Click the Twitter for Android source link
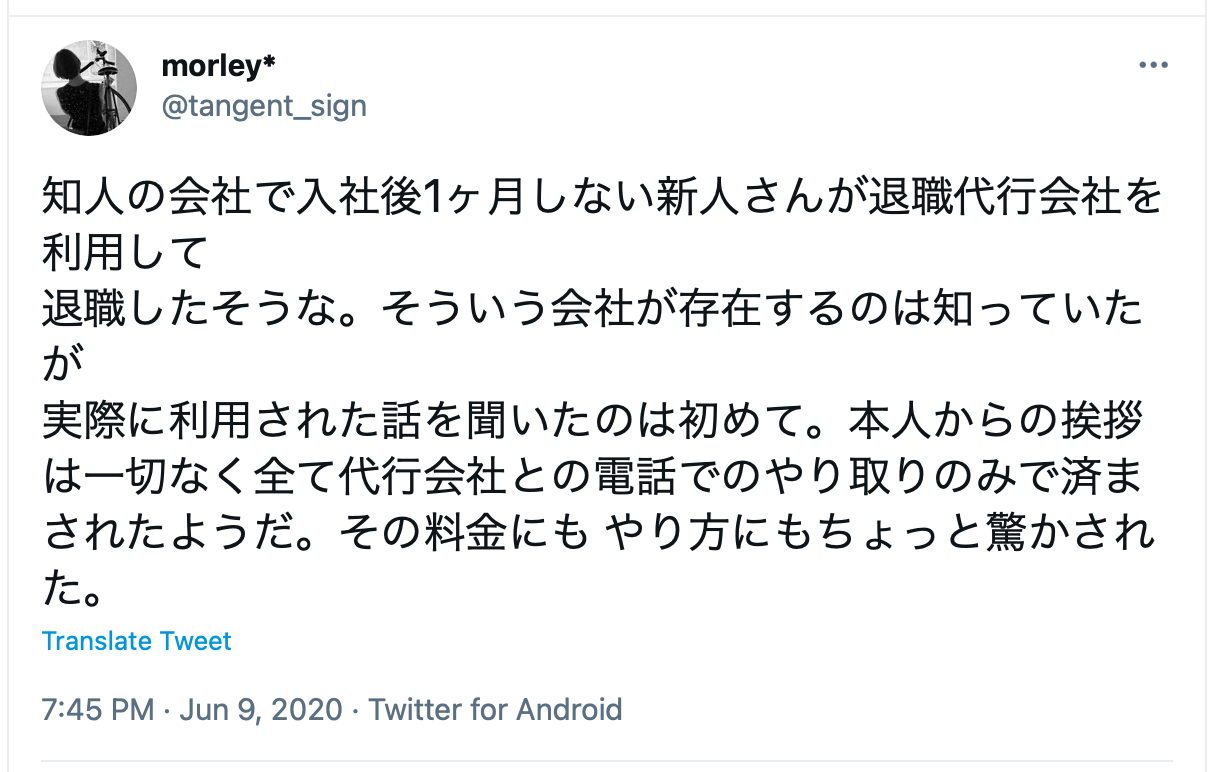Viewport: 1220px width, 772px height. (496, 710)
